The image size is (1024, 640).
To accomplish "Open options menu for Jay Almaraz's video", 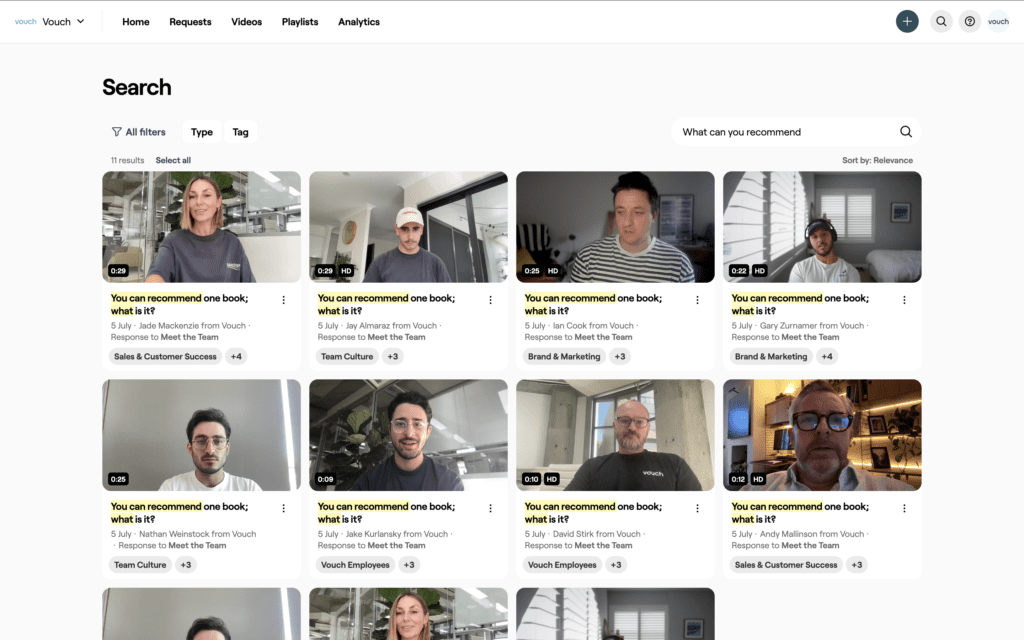I will (x=490, y=300).
